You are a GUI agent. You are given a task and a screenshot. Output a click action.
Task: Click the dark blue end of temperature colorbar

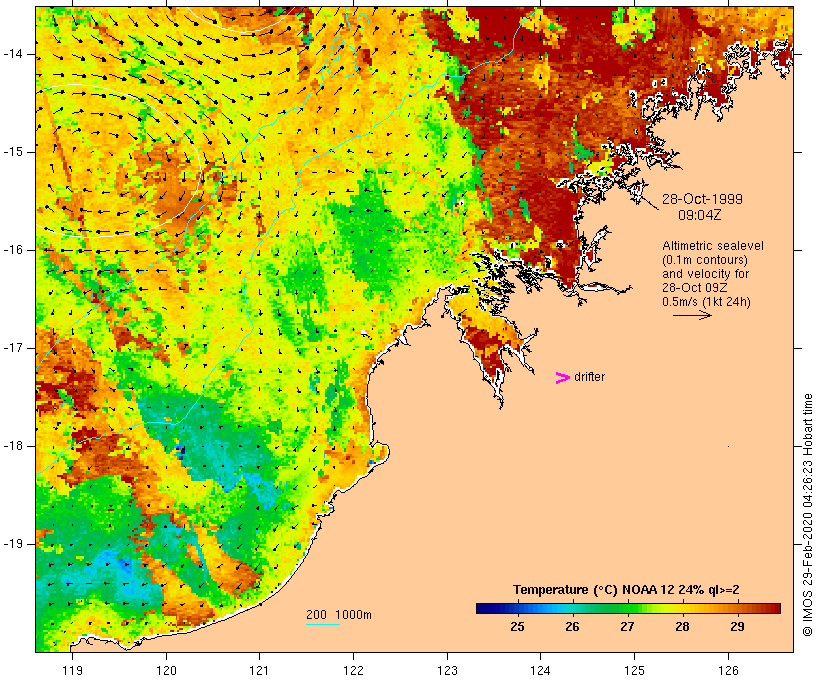point(484,608)
